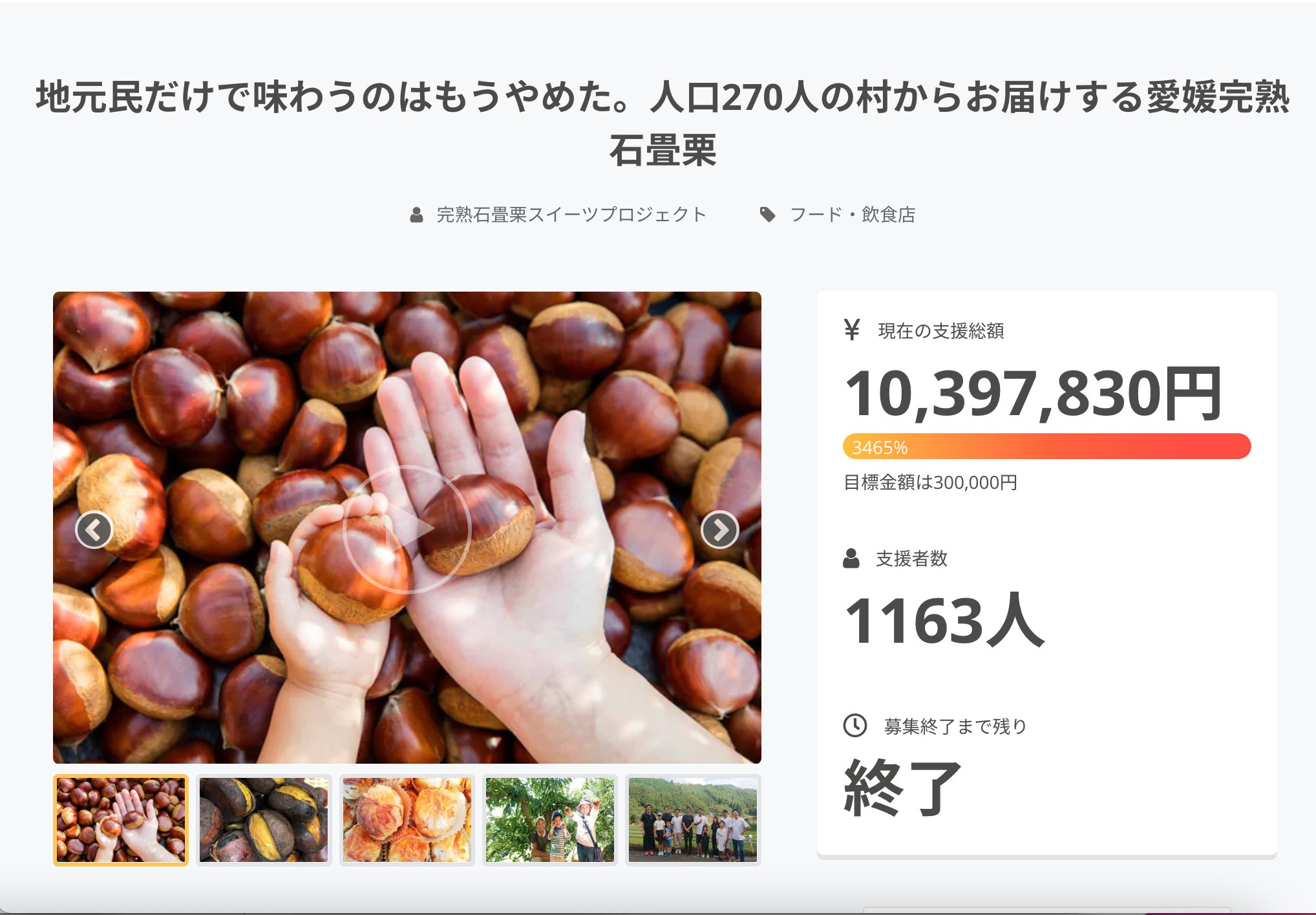Open 完熟石畳栗スイーツプロジェクト owner page
Image resolution: width=1316 pixels, height=915 pixels.
coord(571,215)
